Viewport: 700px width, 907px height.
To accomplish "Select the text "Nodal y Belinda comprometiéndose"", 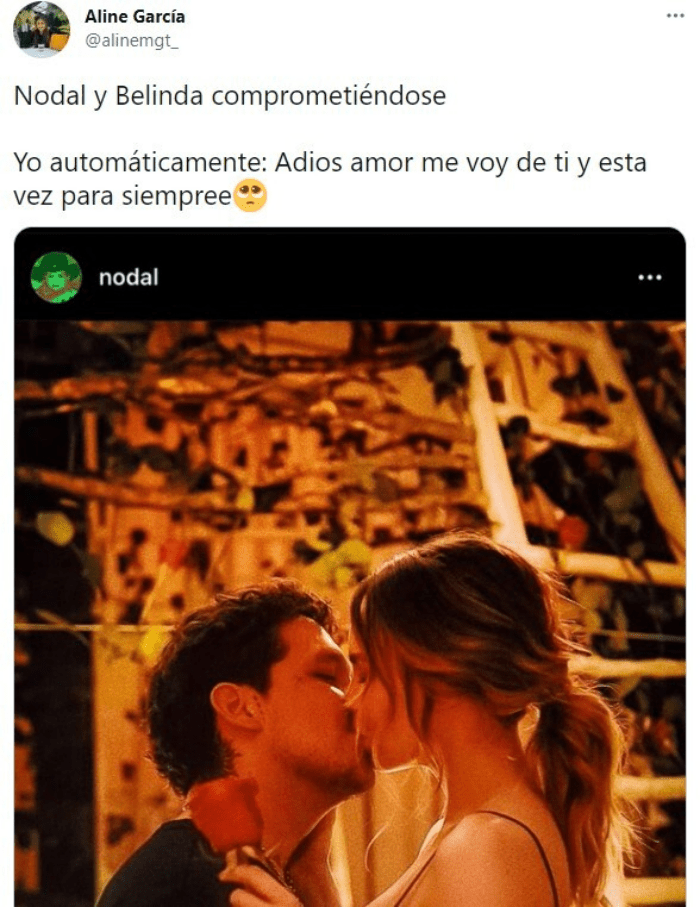I will [230, 95].
